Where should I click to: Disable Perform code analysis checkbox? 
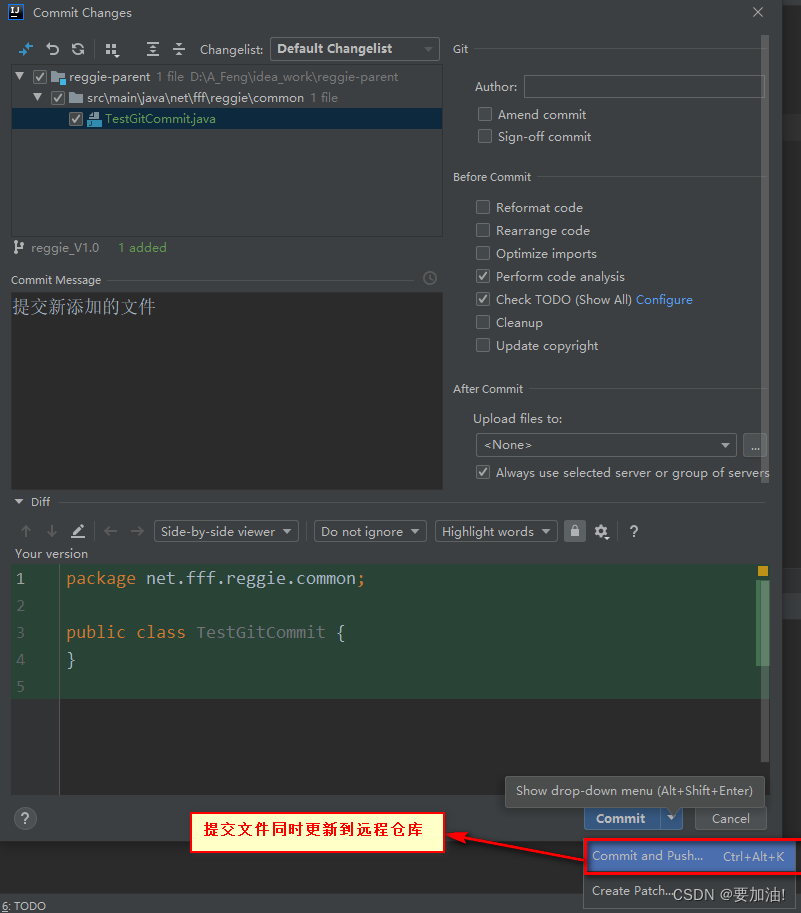point(483,276)
